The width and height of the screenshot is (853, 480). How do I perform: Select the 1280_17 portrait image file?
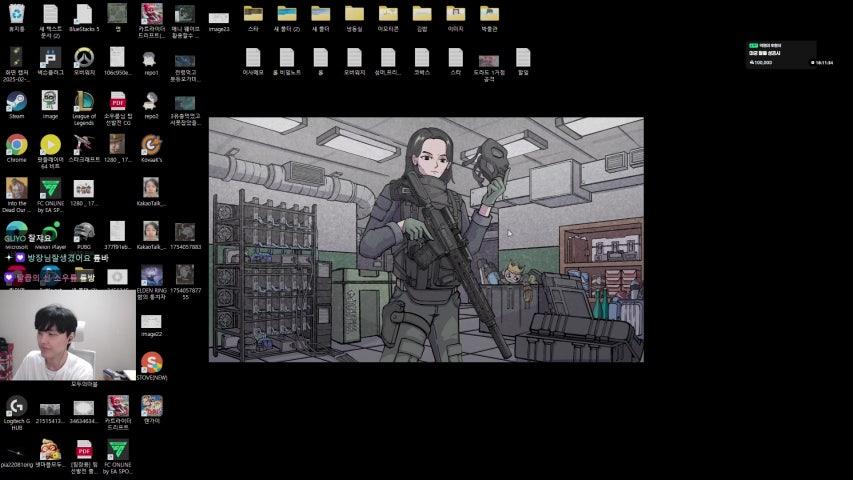[x=118, y=149]
